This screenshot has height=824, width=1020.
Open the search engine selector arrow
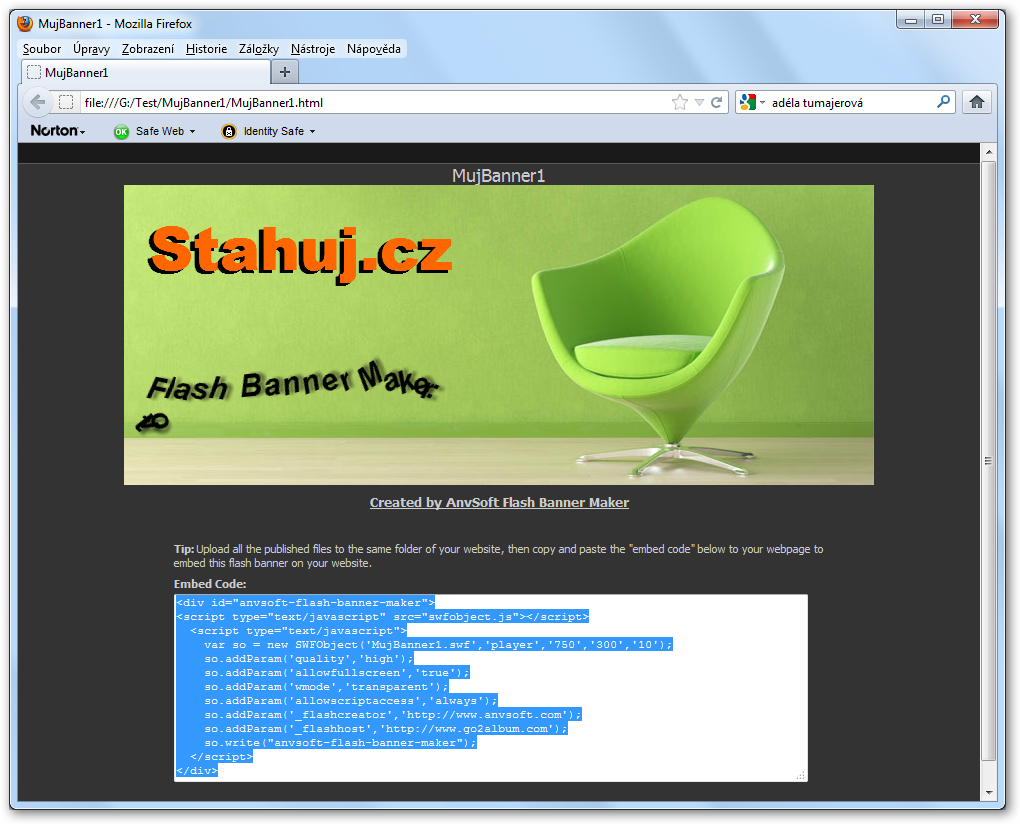click(762, 102)
